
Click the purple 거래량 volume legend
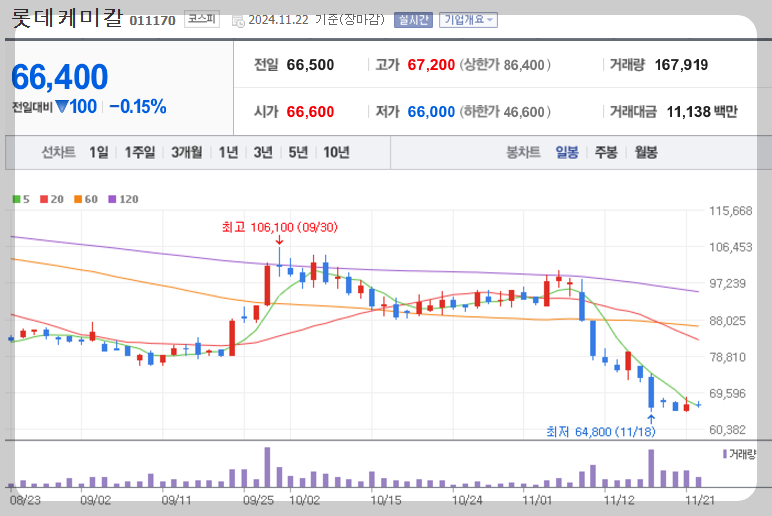[739, 454]
